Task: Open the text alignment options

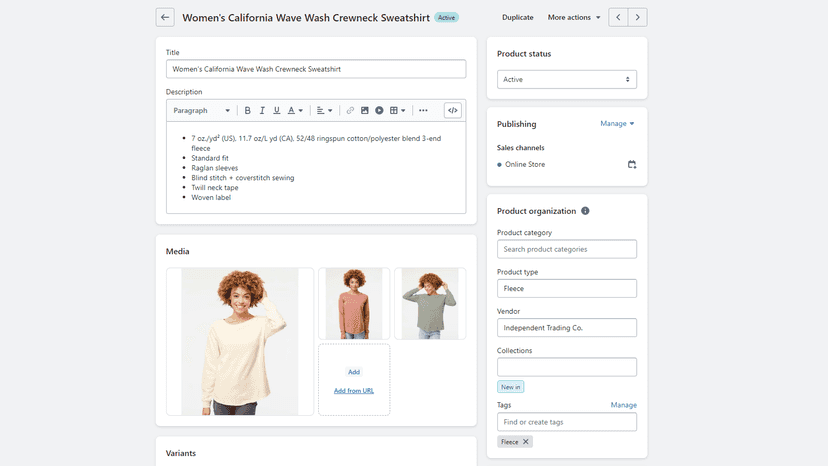Action: (324, 110)
